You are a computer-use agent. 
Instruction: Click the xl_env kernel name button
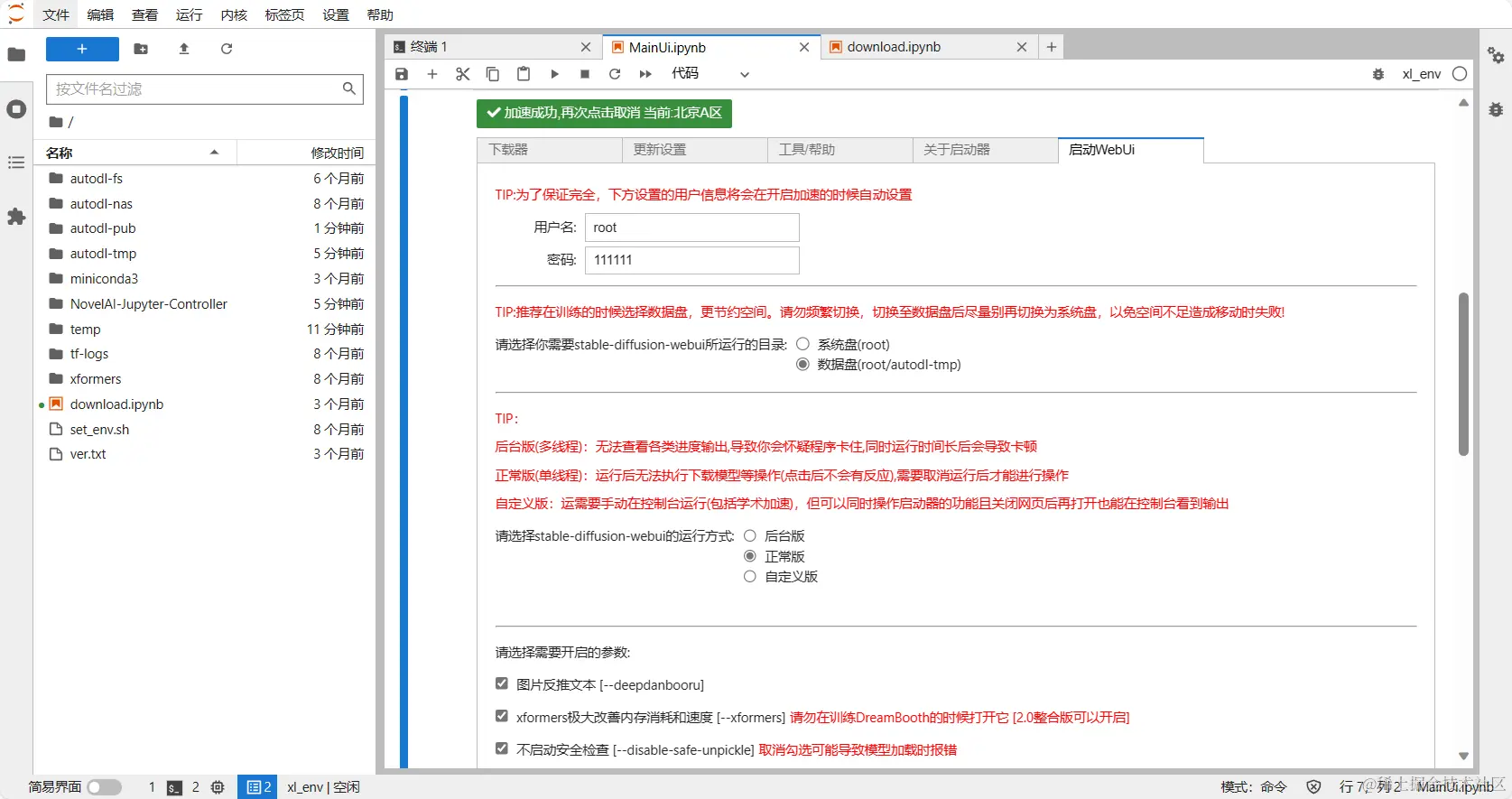[x=1422, y=74]
